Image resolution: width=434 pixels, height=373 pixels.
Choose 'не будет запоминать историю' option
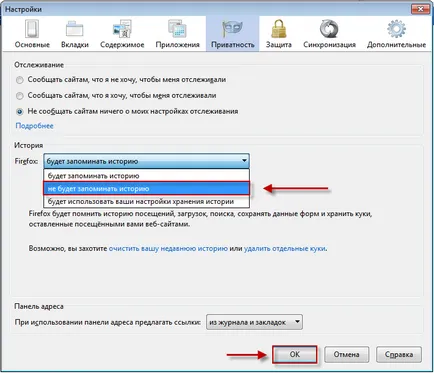(146, 189)
